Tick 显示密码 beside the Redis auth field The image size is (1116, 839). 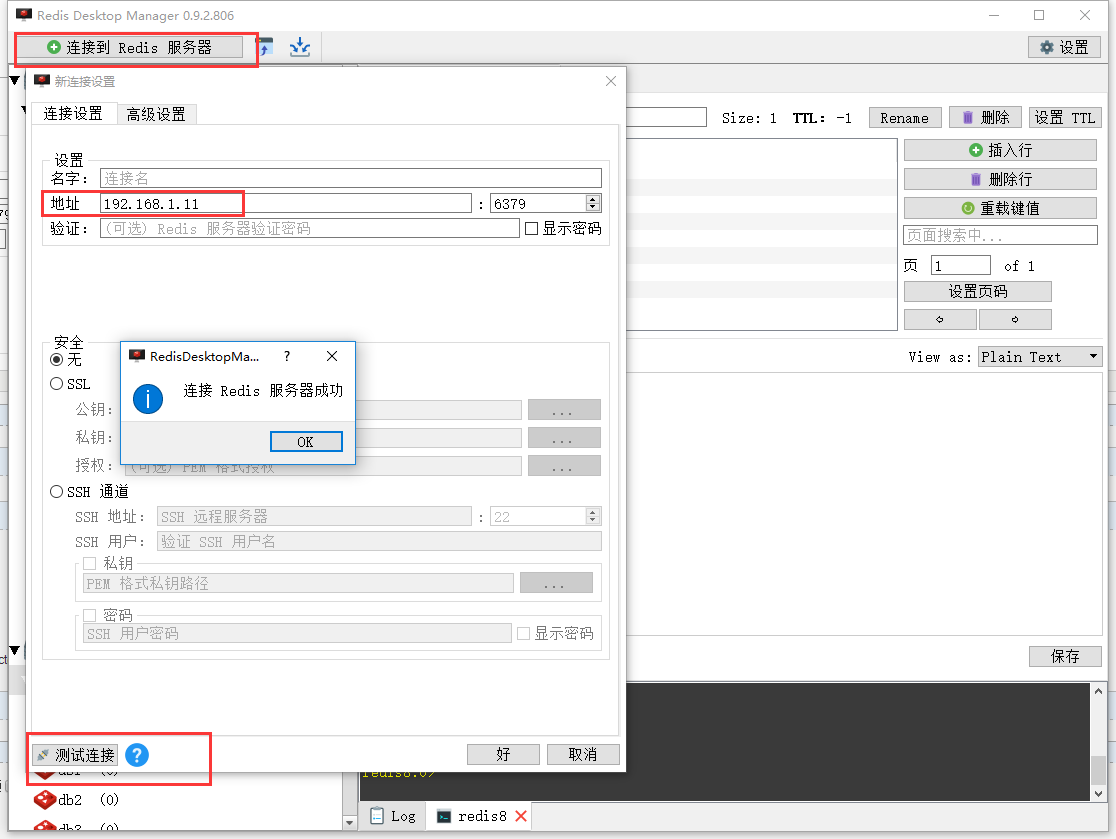[x=532, y=228]
